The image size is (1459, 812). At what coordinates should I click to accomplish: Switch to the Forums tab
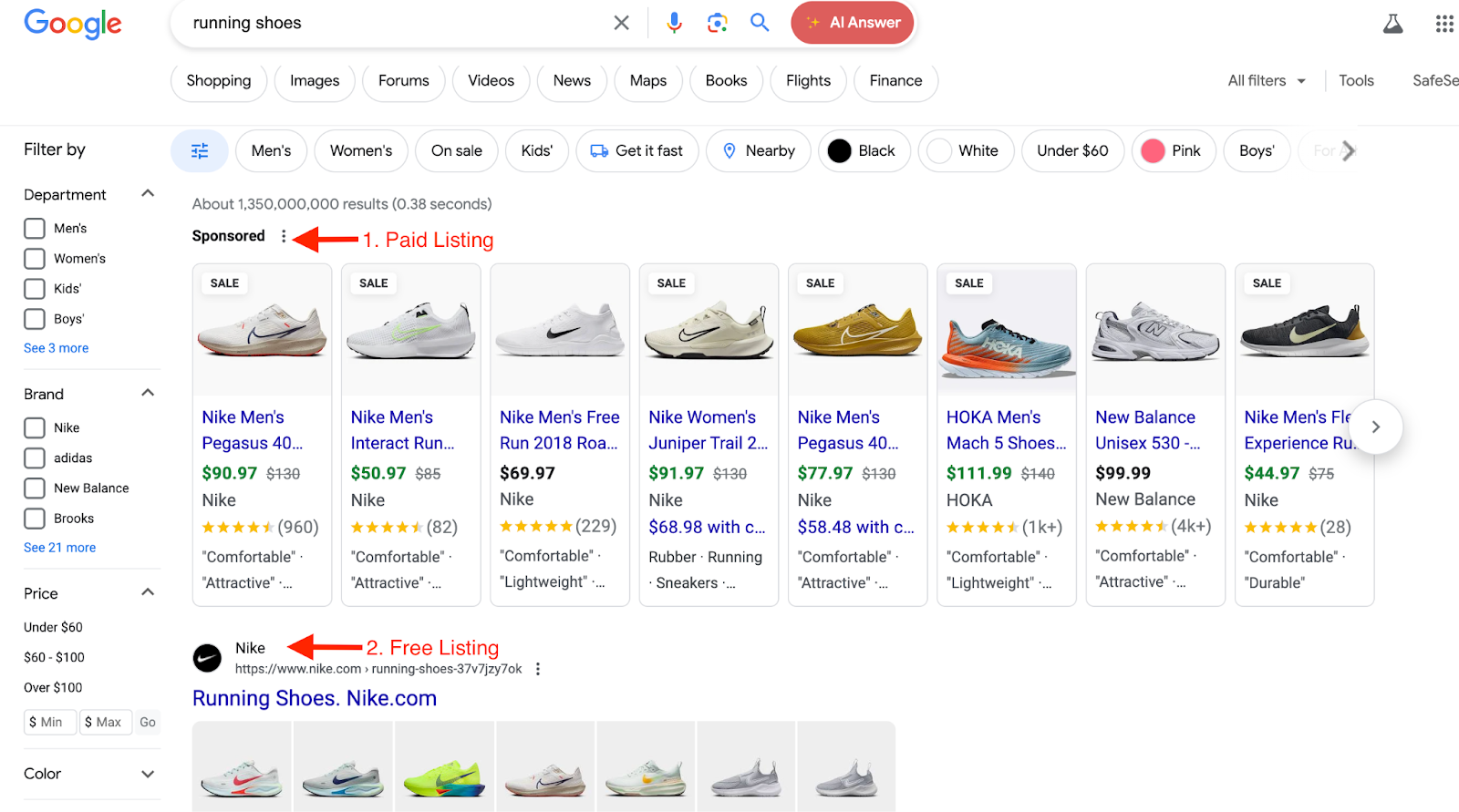tap(404, 81)
